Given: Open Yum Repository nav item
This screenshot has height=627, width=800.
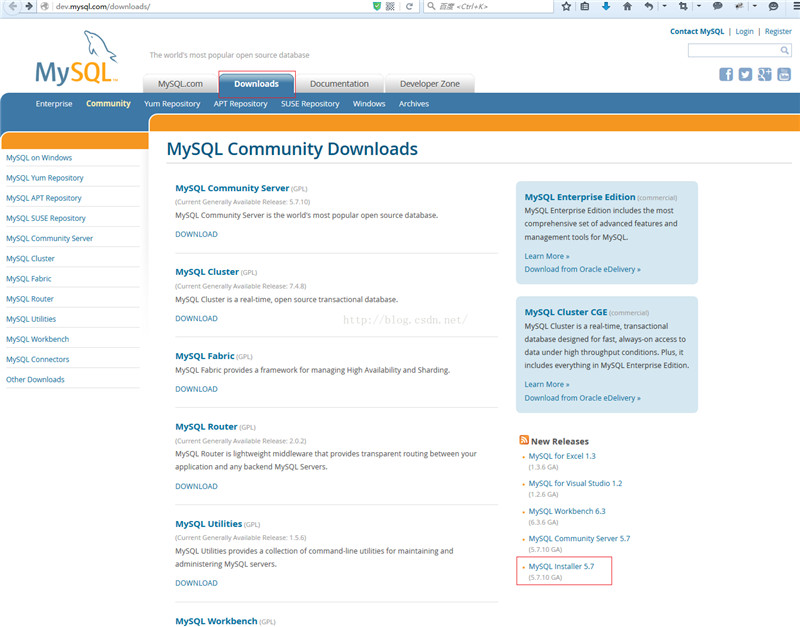Looking at the screenshot, I should [172, 104].
